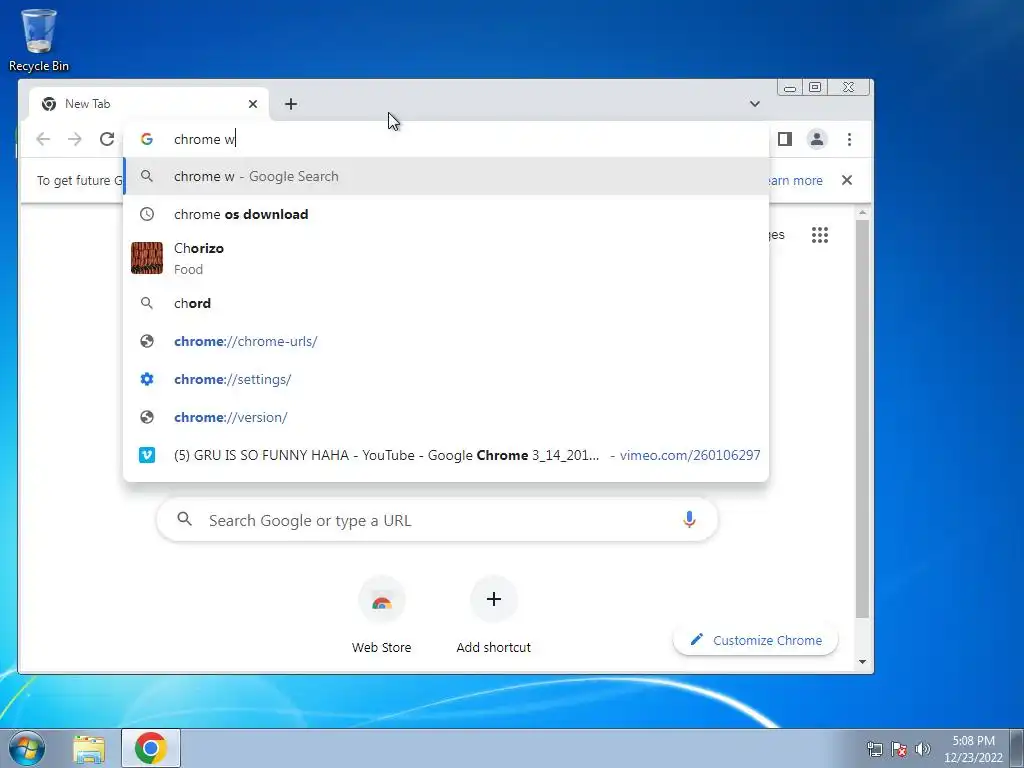The width and height of the screenshot is (1024, 768).
Task: Select the New Tab tab
Action: coord(149,104)
